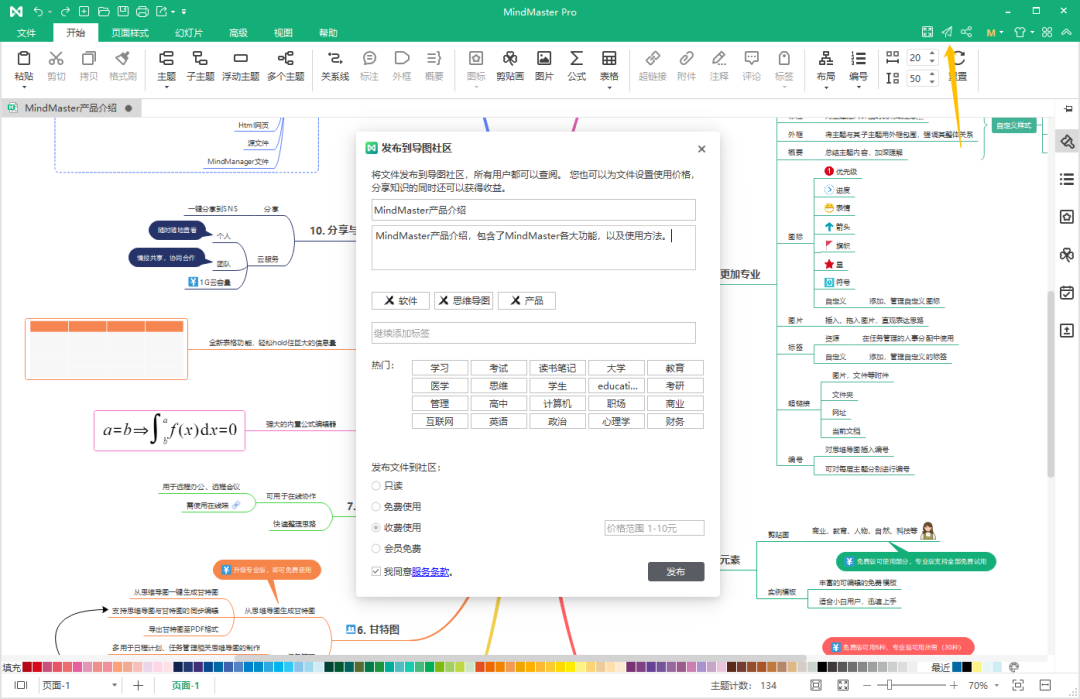Image resolution: width=1080 pixels, height=699 pixels.
Task: Collapse the ribbon with the chevron icon
Action: click(x=1066, y=32)
